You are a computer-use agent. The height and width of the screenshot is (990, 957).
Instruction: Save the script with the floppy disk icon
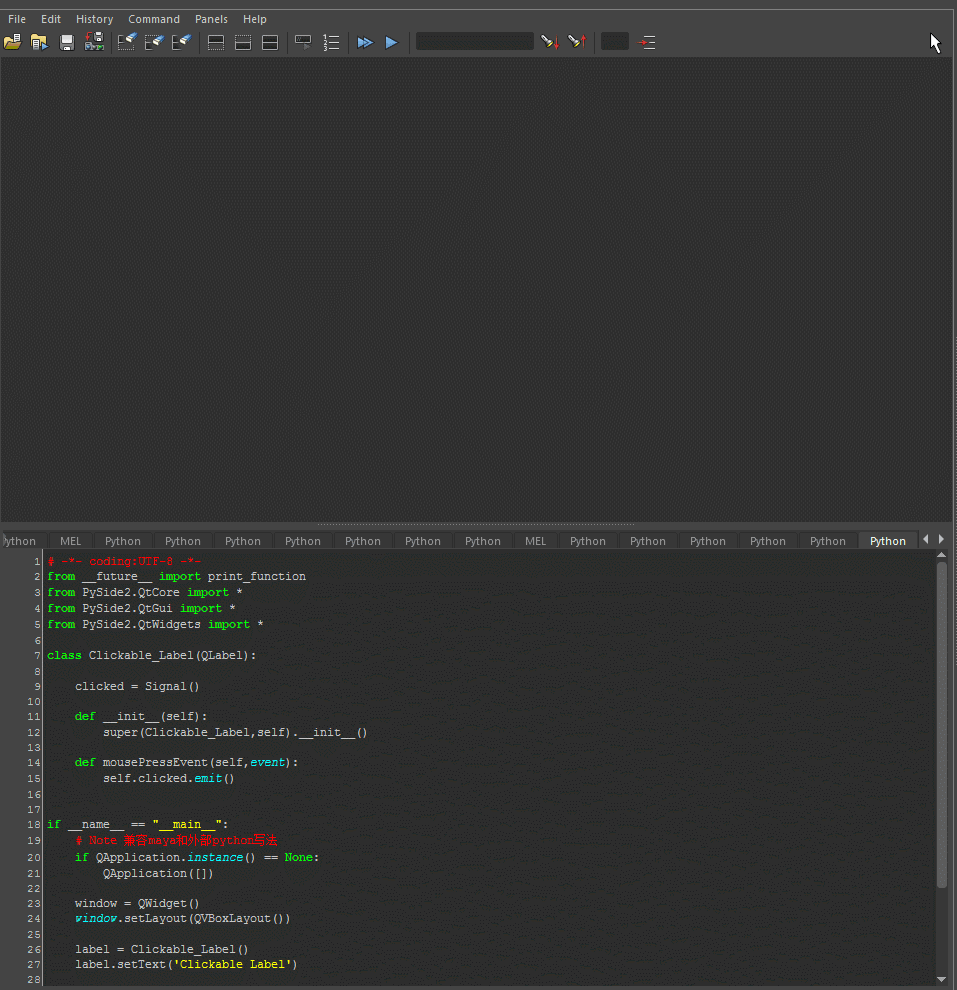[67, 42]
